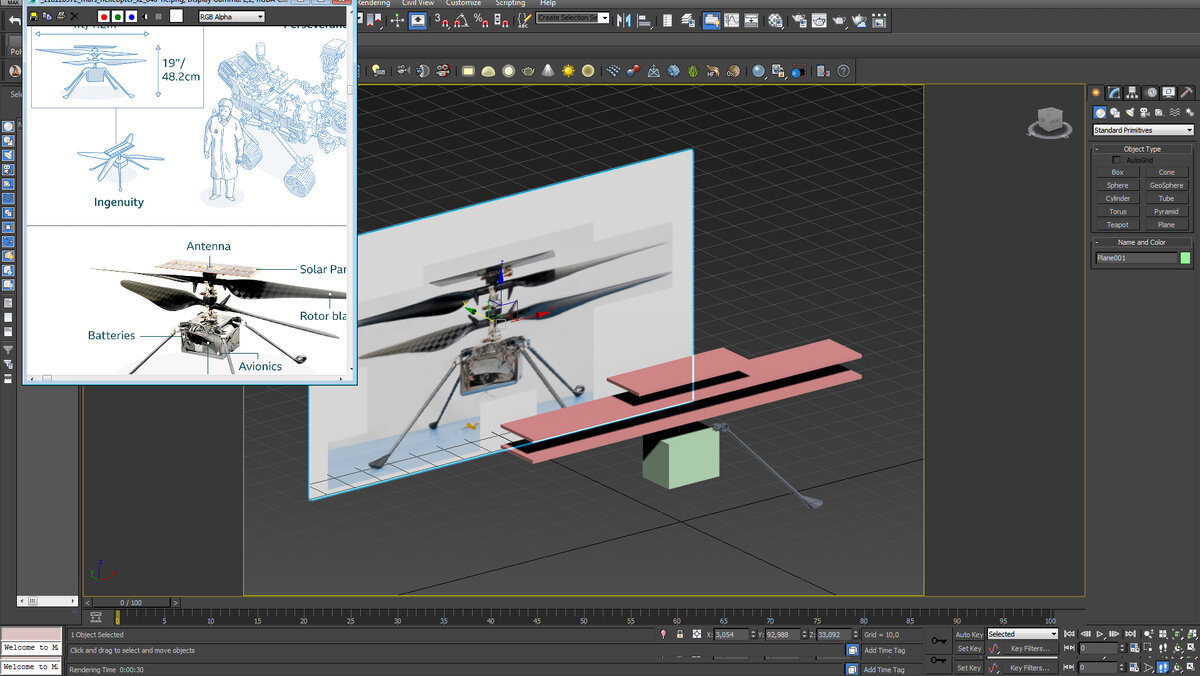
Task: Select Space Warps category icon
Action: tap(1175, 113)
